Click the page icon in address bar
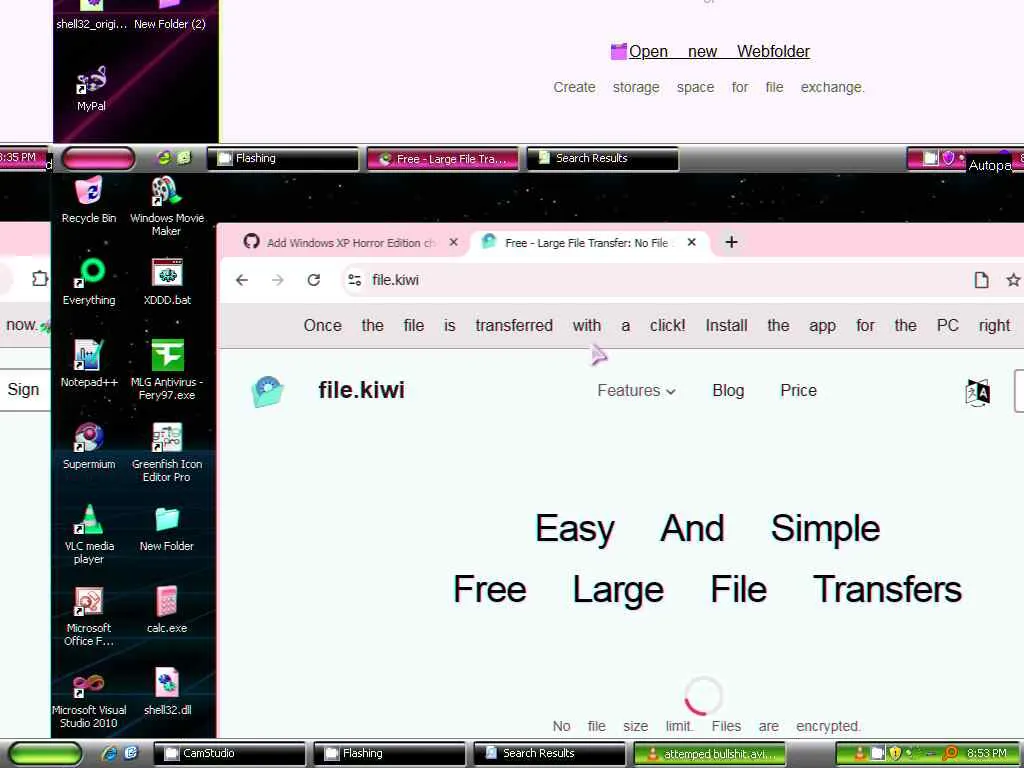1024x768 pixels. pyautogui.click(x=981, y=280)
